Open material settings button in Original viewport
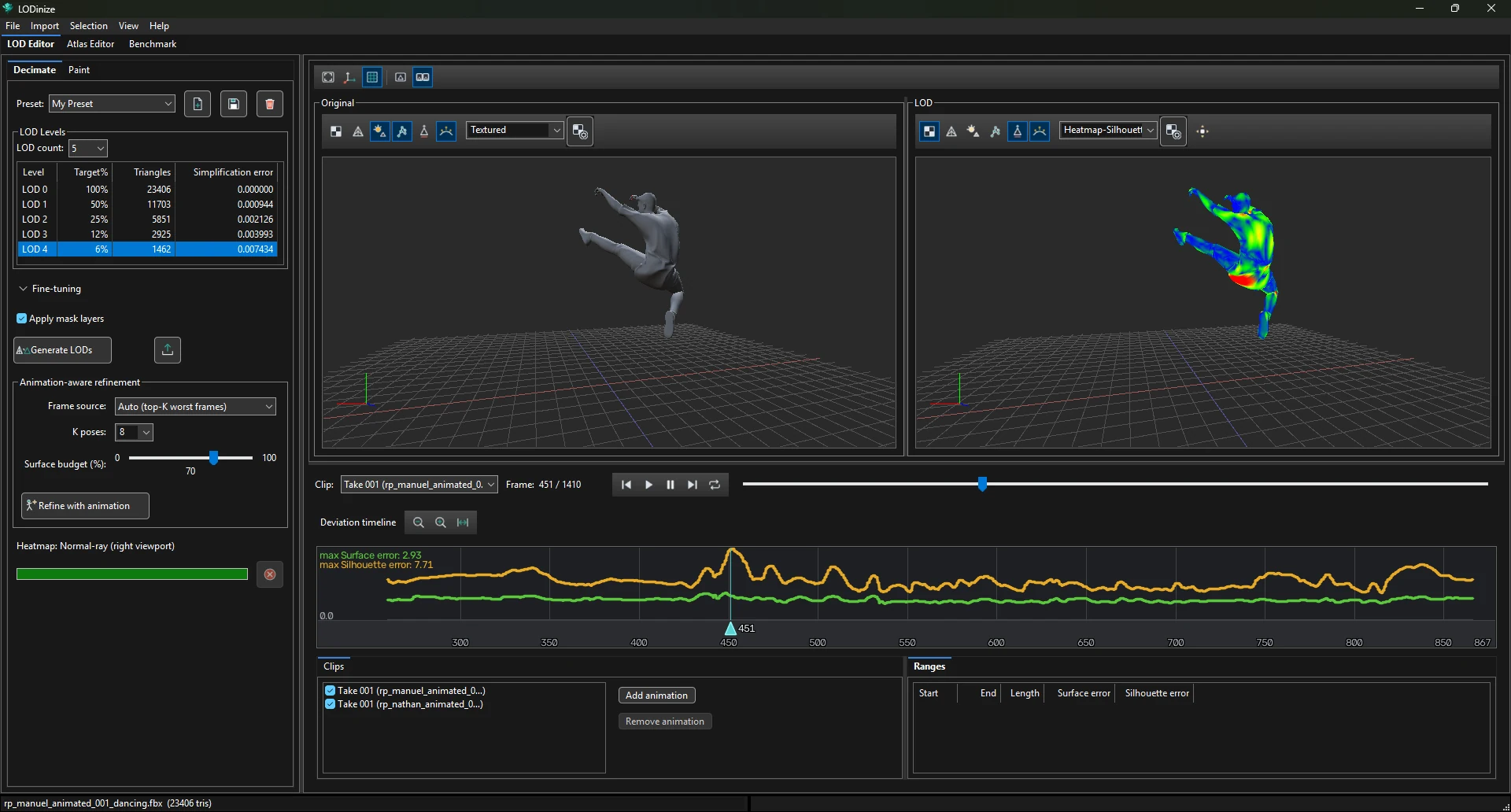 [x=580, y=131]
